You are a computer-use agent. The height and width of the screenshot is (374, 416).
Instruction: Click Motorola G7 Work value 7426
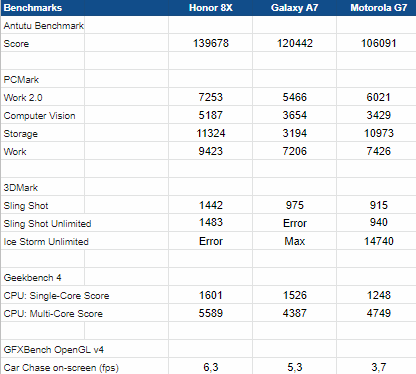[379, 151]
